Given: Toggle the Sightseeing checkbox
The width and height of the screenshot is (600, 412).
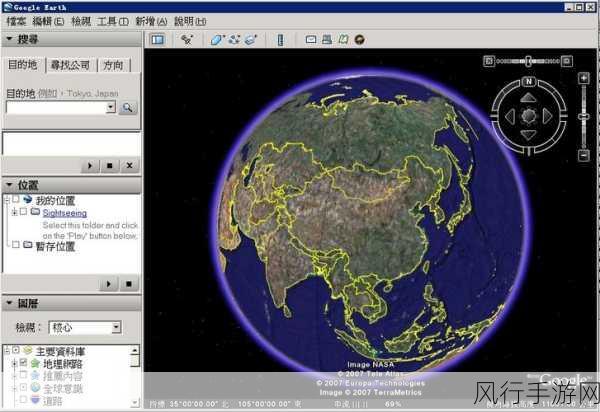Looking at the screenshot, I should 23,212.
